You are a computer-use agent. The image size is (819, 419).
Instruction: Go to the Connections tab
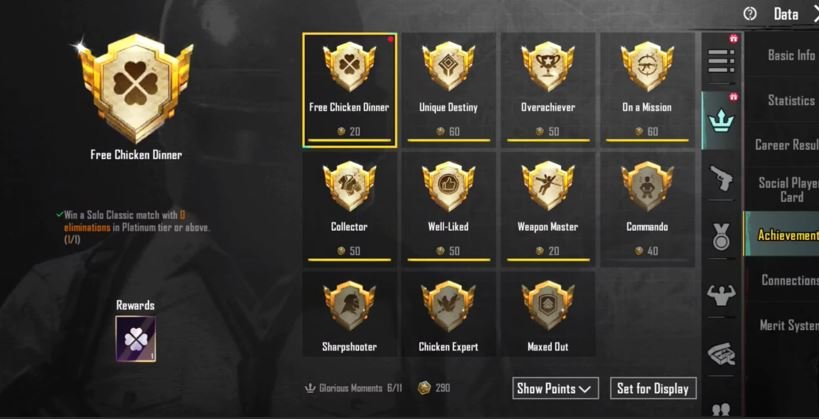coord(781,280)
